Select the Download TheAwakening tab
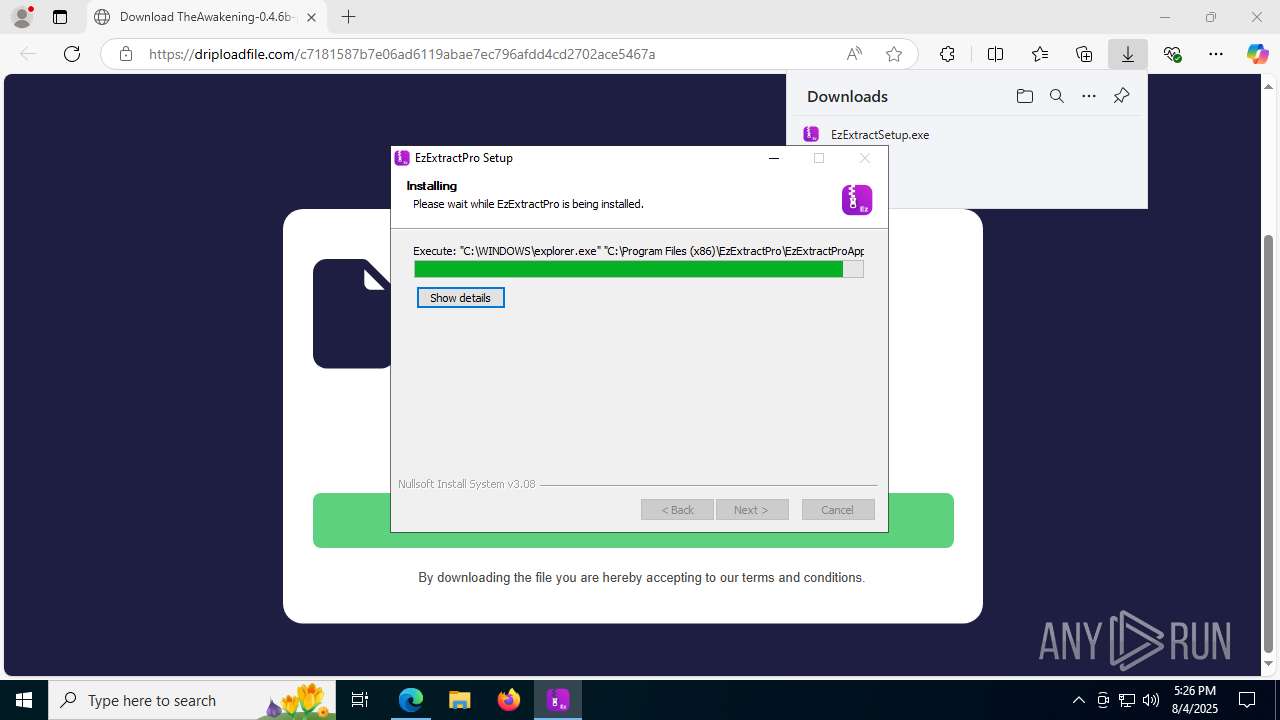Screen dimensions: 1280x720 206,17
